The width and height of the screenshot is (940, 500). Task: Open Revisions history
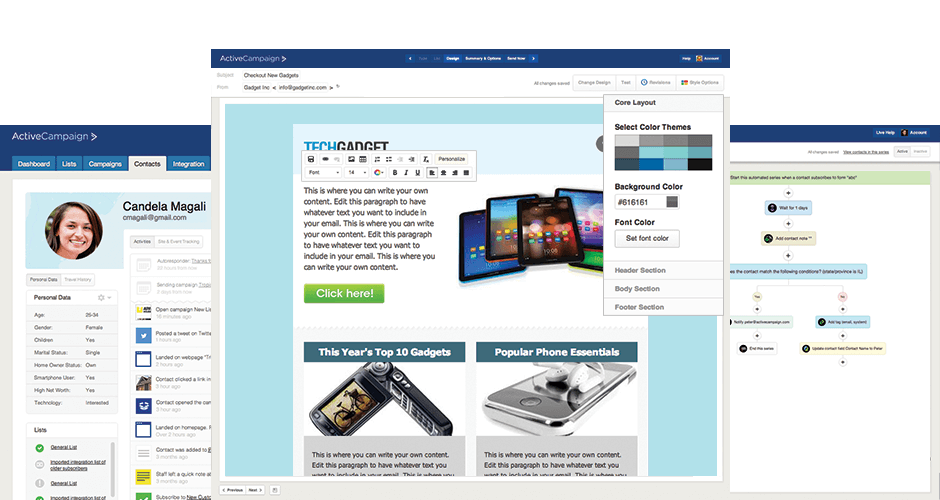pyautogui.click(x=656, y=83)
